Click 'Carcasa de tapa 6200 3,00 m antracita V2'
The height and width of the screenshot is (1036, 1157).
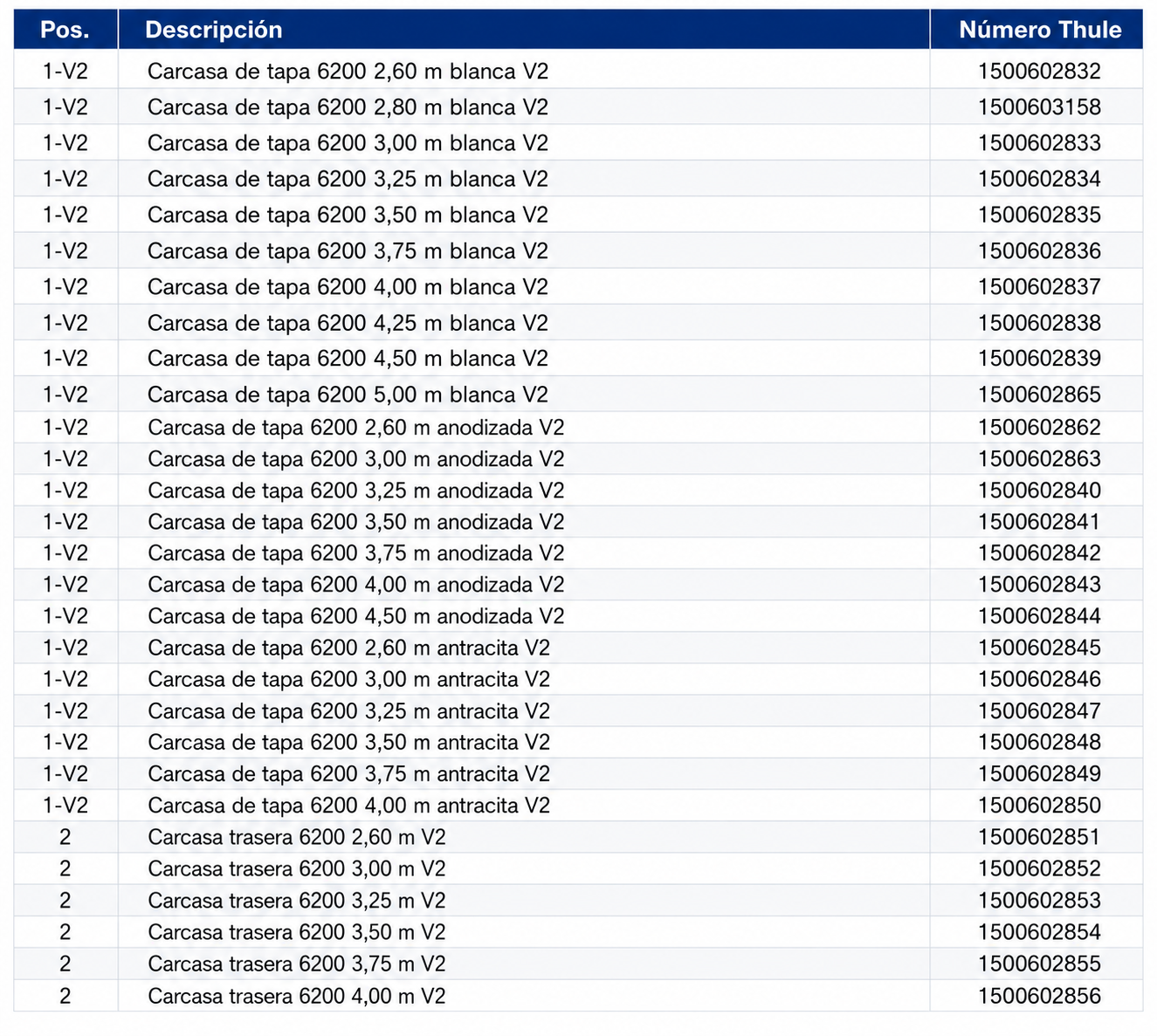pos(349,679)
